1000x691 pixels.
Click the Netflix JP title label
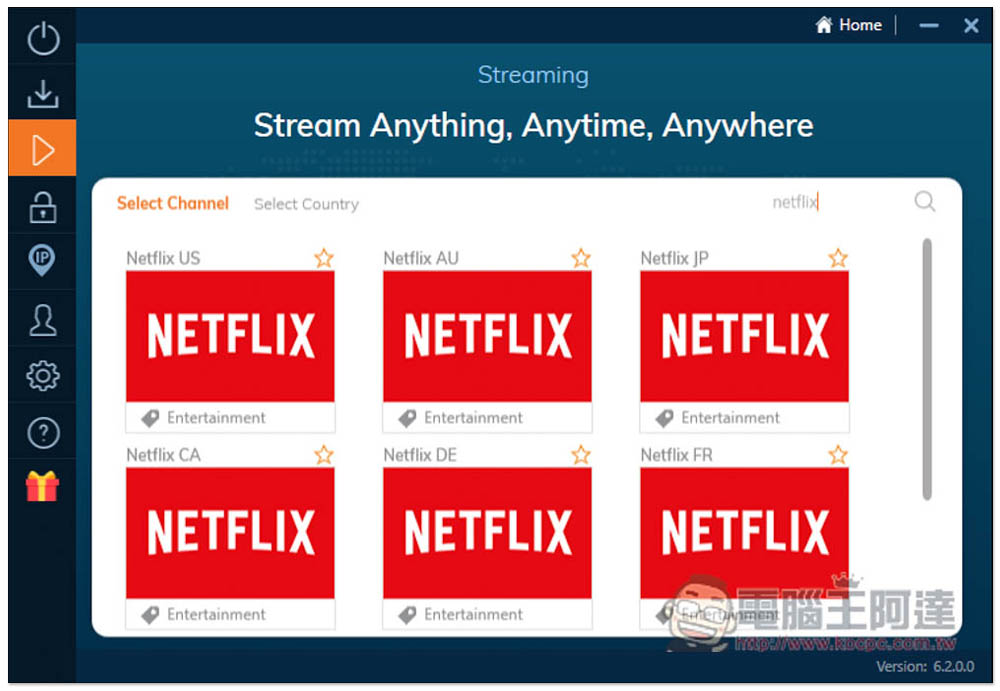[675, 258]
